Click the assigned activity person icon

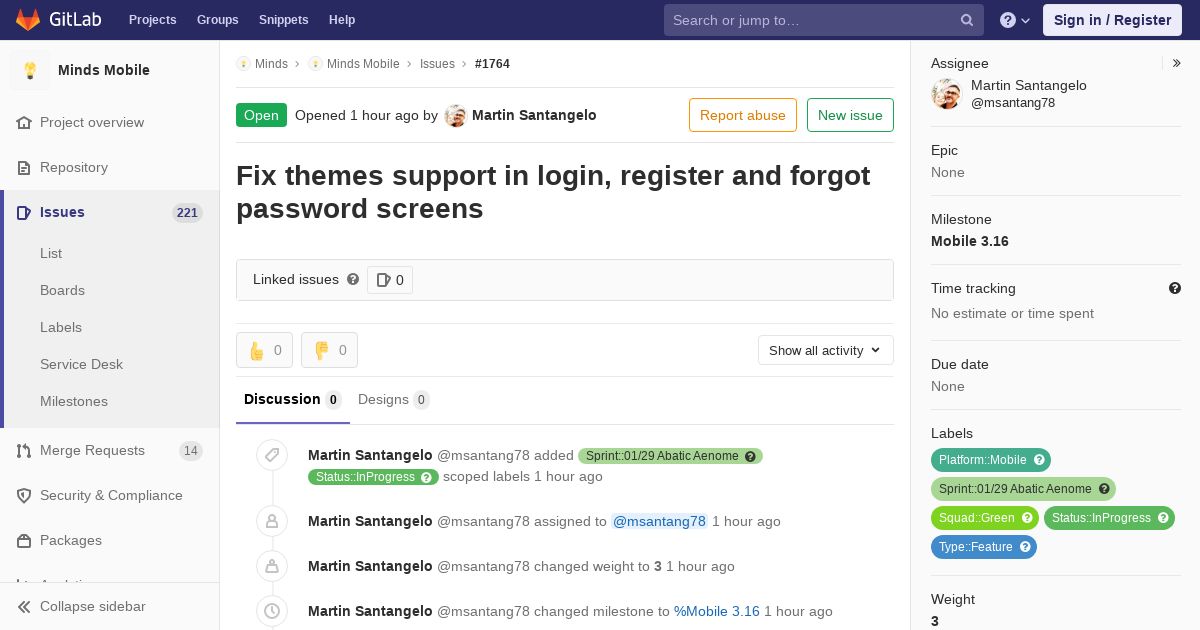pyautogui.click(x=272, y=521)
